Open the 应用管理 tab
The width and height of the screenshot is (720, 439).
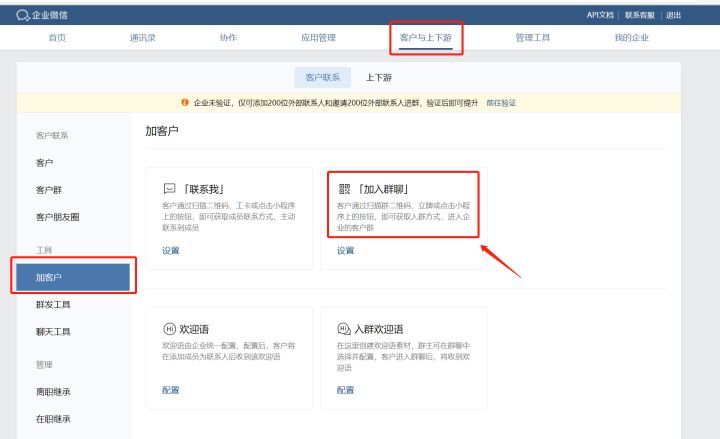318,38
